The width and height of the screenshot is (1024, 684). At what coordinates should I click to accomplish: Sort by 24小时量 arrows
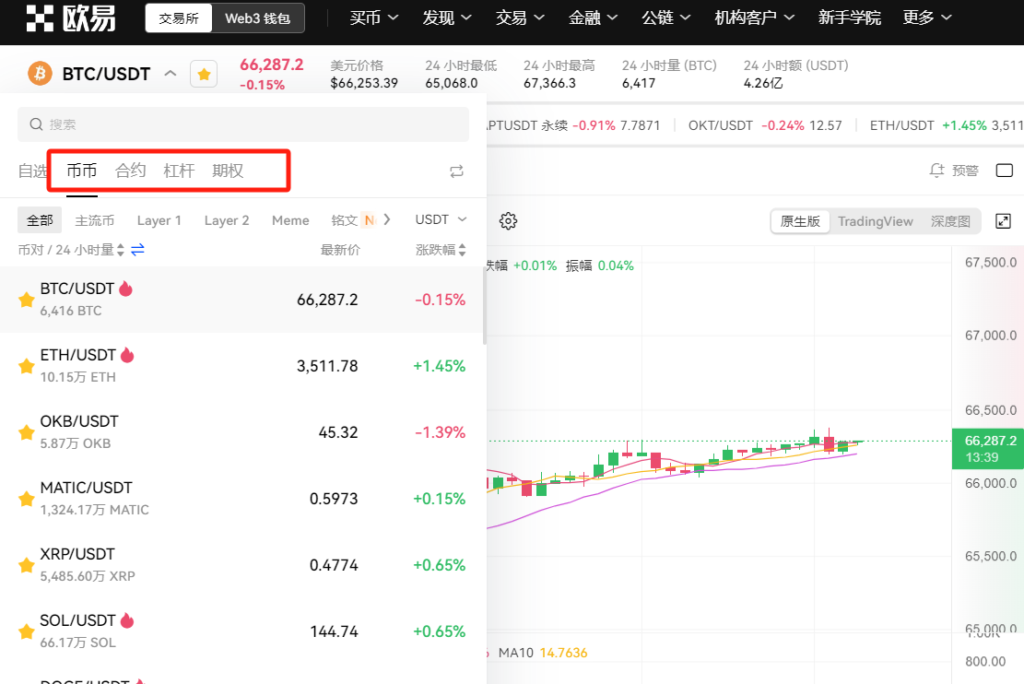[x=120, y=250]
